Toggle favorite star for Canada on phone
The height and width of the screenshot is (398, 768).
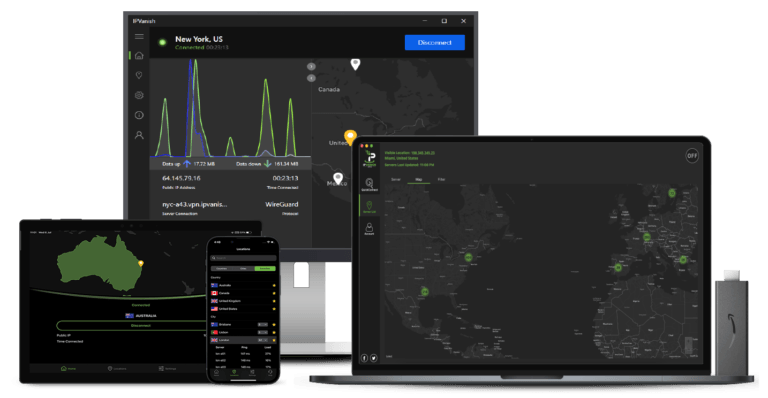[x=274, y=293]
